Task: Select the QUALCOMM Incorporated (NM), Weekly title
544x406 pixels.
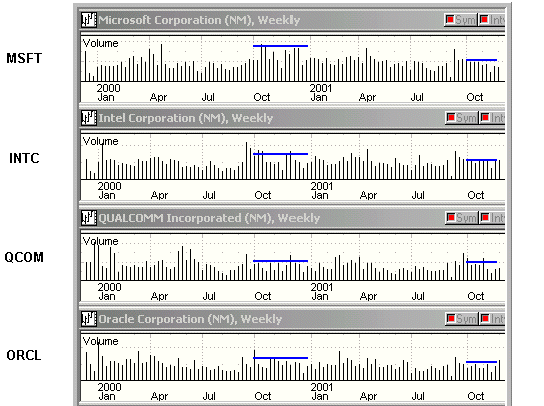Action: [x=209, y=218]
